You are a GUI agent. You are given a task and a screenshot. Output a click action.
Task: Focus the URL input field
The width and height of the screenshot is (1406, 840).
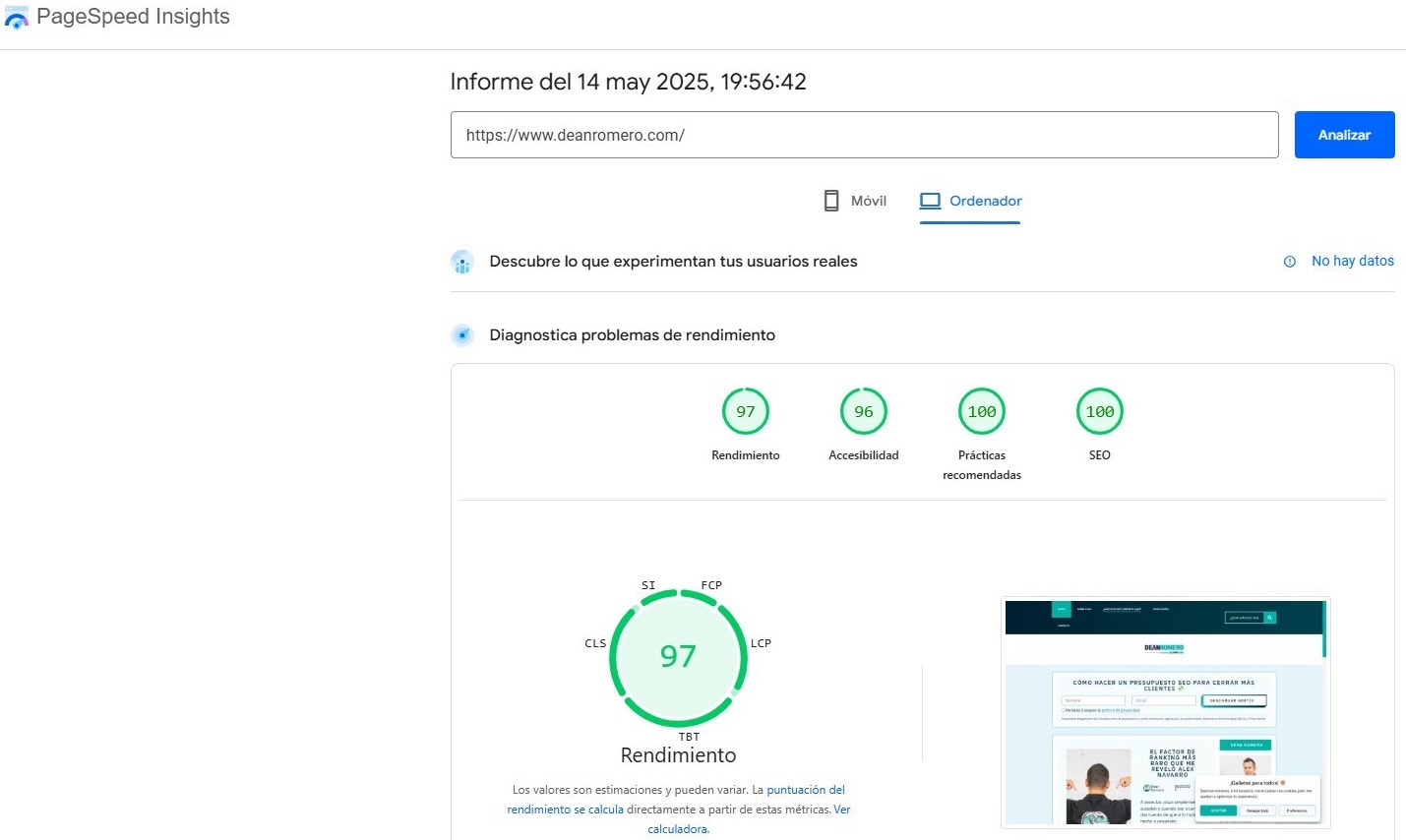(x=864, y=135)
